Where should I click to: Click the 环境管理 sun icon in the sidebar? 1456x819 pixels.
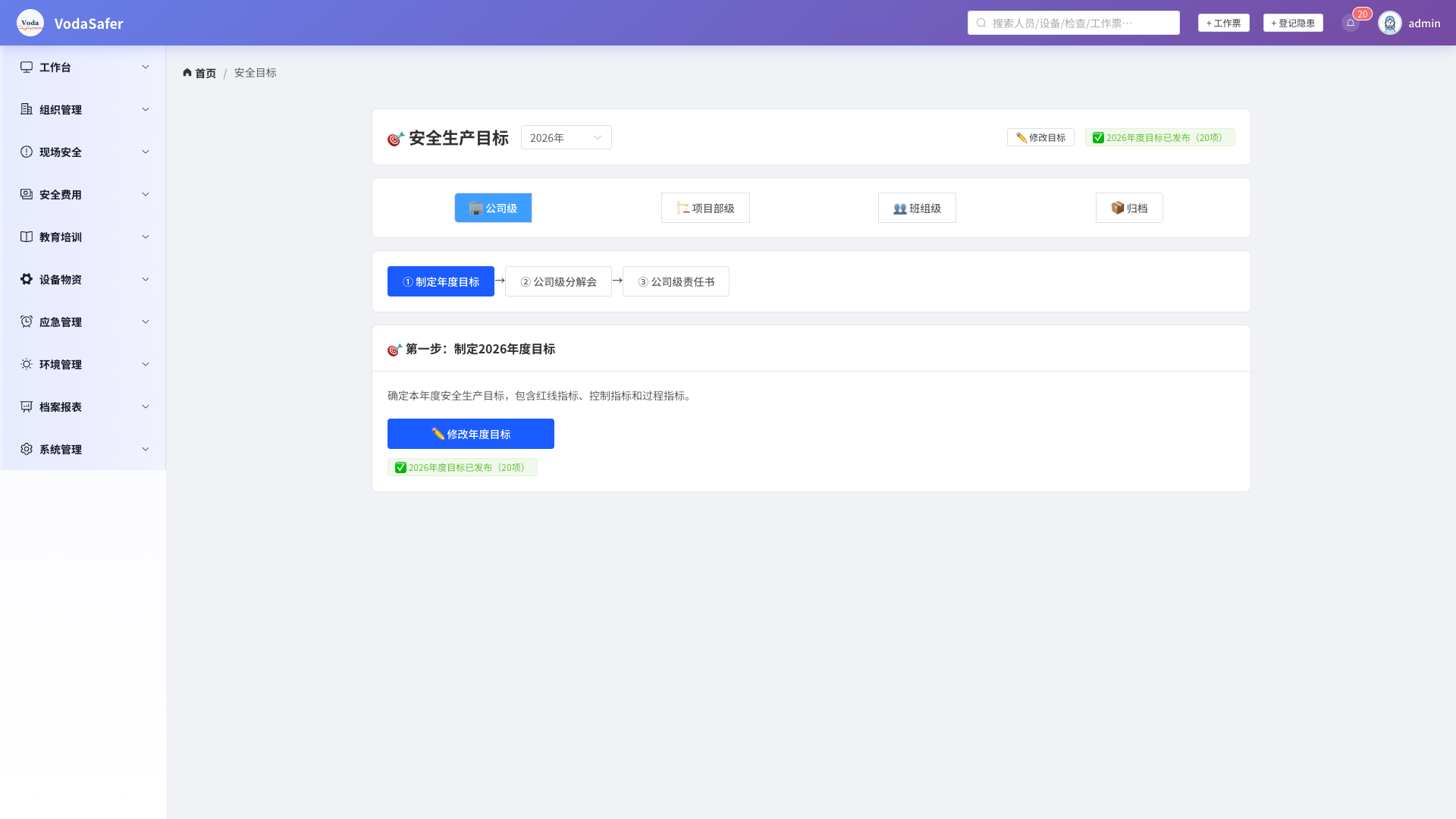[27, 364]
